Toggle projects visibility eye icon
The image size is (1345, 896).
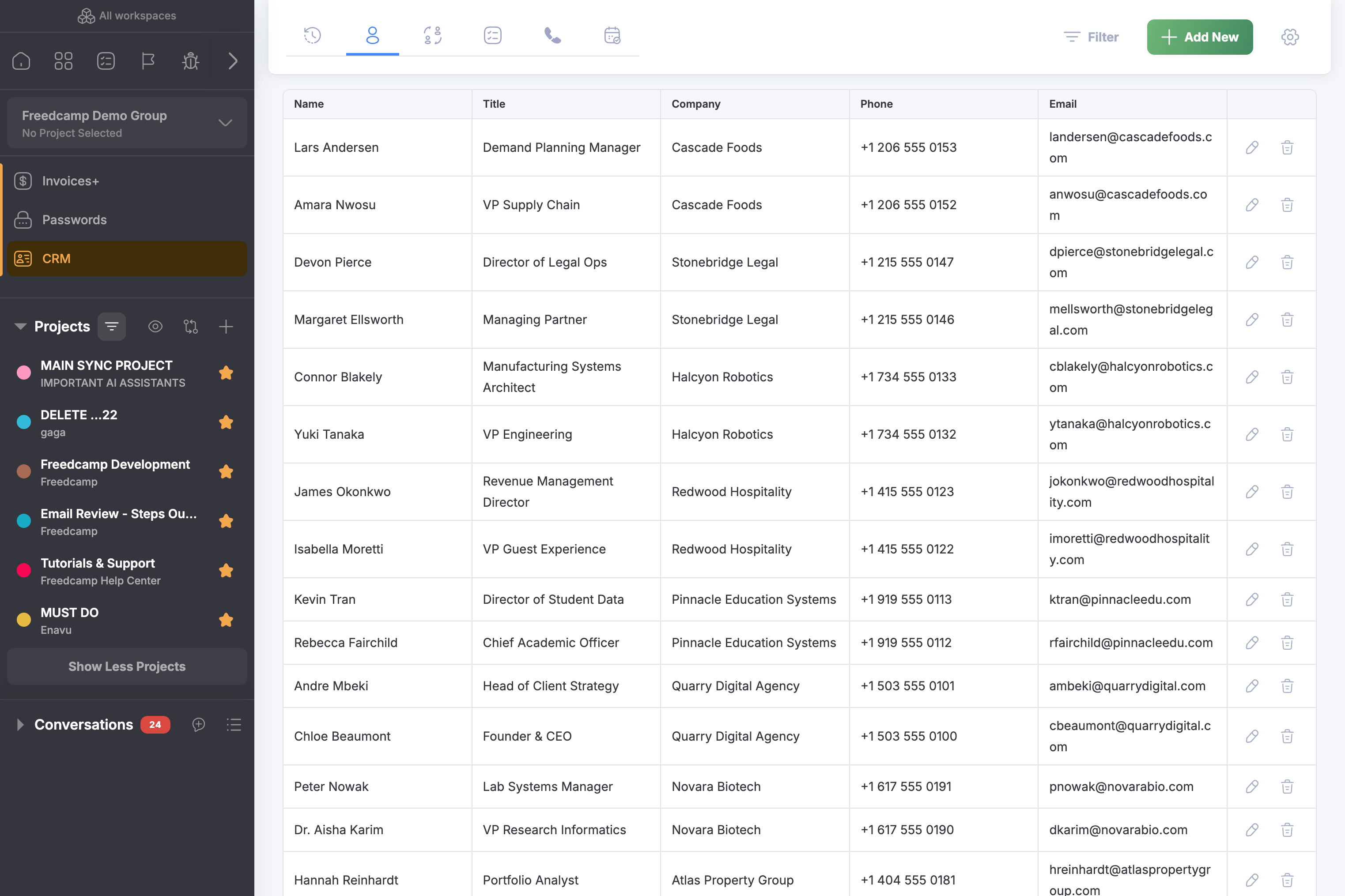(x=155, y=326)
